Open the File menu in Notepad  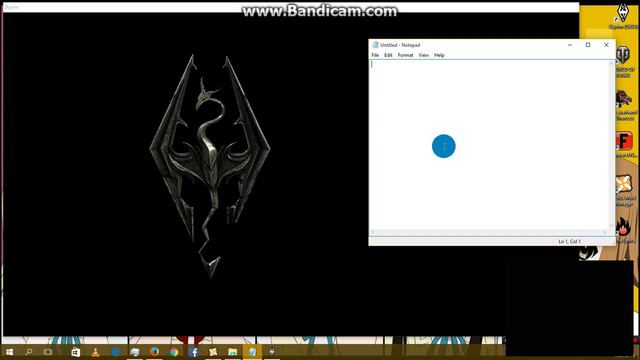[x=375, y=55]
